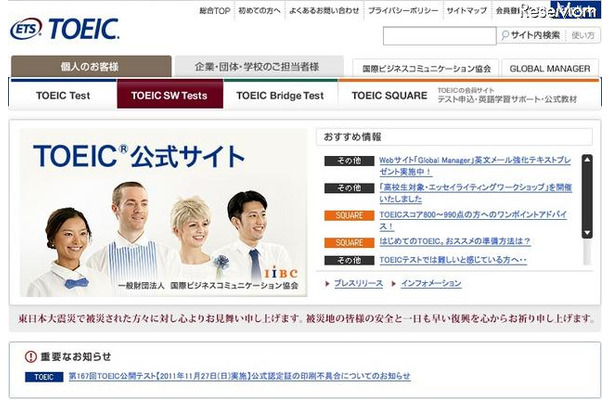
Task: Click the 使い方 search help button
Action: tap(583, 35)
